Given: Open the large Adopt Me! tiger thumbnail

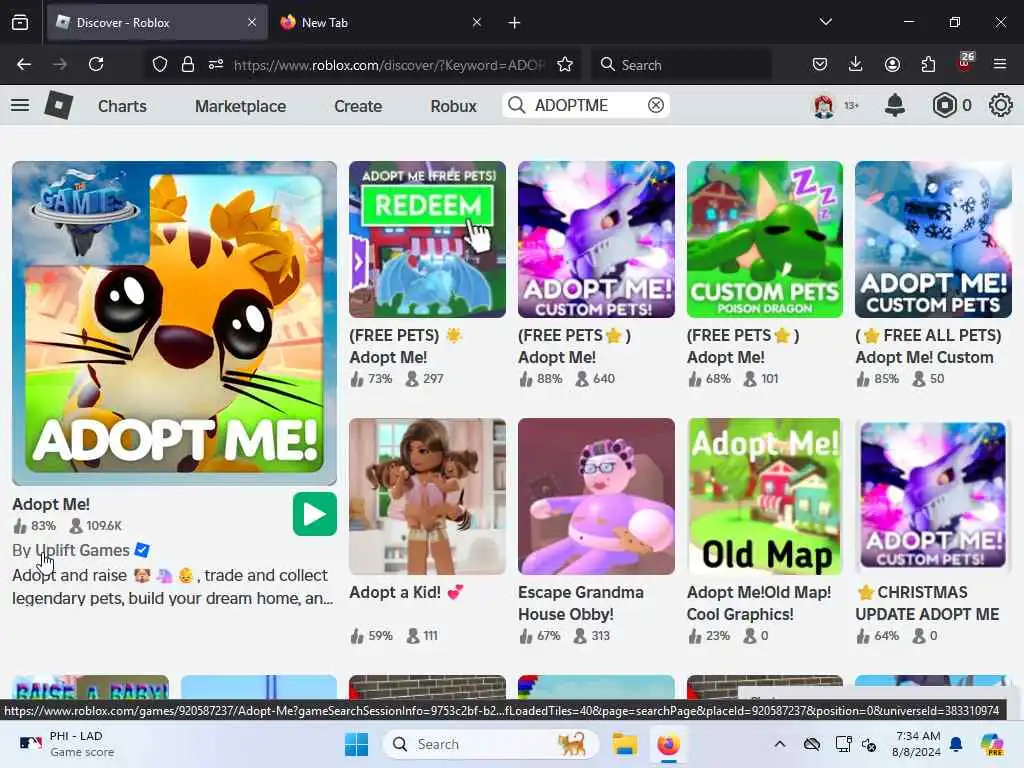Looking at the screenshot, I should pos(174,323).
